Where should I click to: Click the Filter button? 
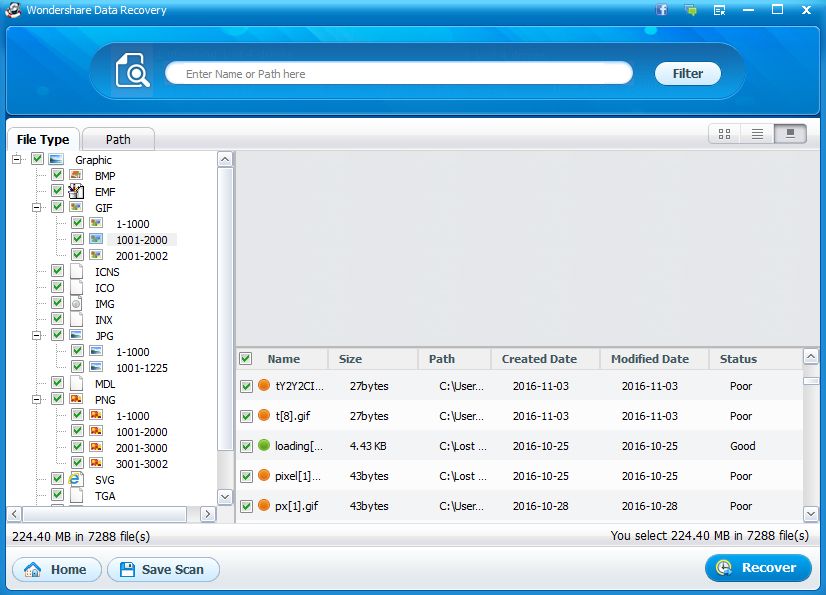pos(687,73)
